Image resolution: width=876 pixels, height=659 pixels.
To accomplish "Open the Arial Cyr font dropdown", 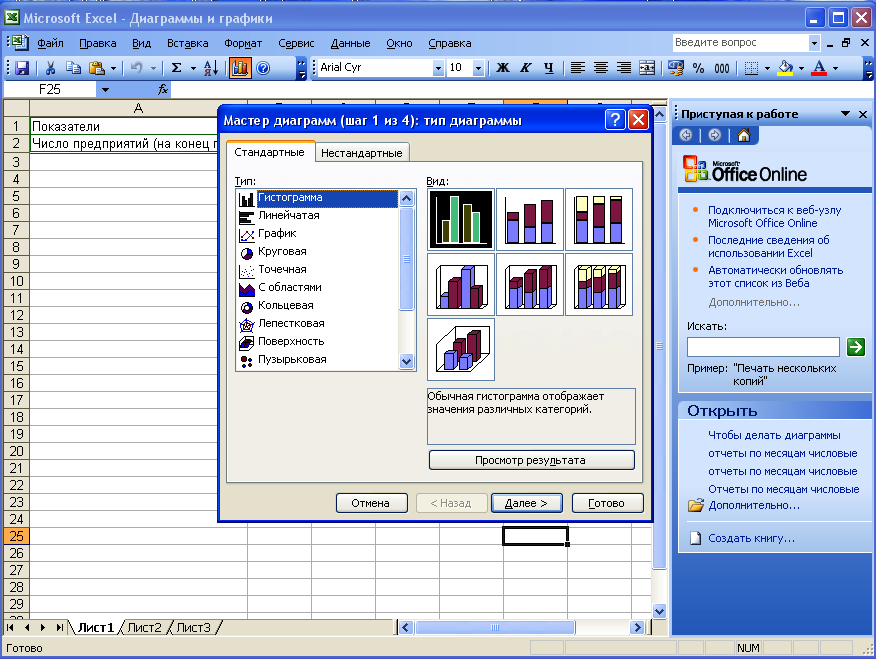I will (437, 68).
